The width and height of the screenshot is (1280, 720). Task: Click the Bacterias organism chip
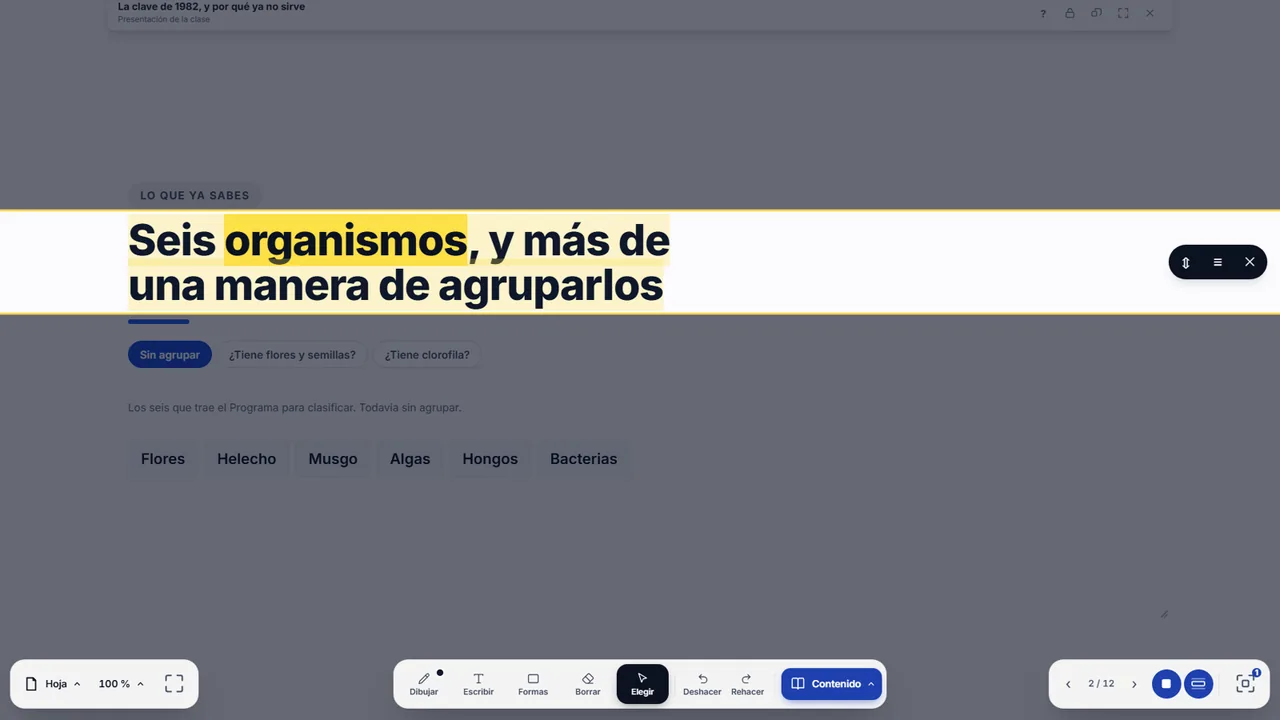pyautogui.click(x=584, y=459)
